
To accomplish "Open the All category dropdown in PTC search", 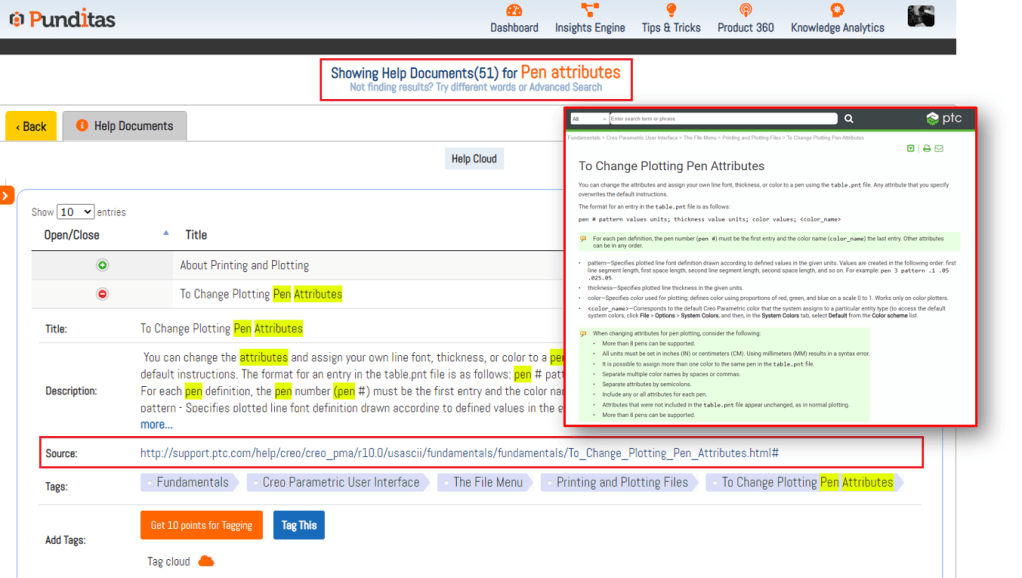I will (x=588, y=118).
